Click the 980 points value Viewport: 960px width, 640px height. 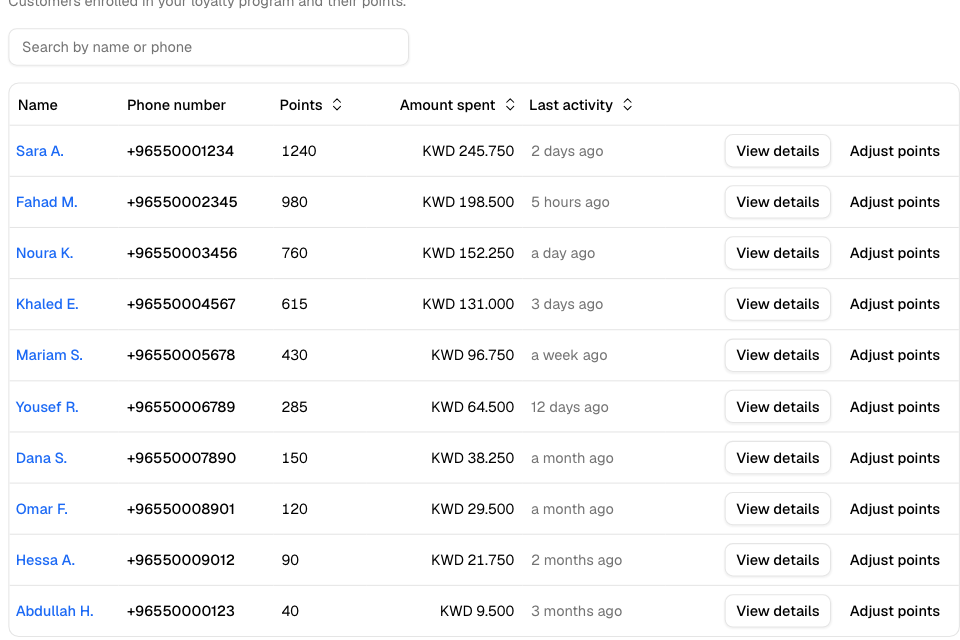[x=294, y=202]
